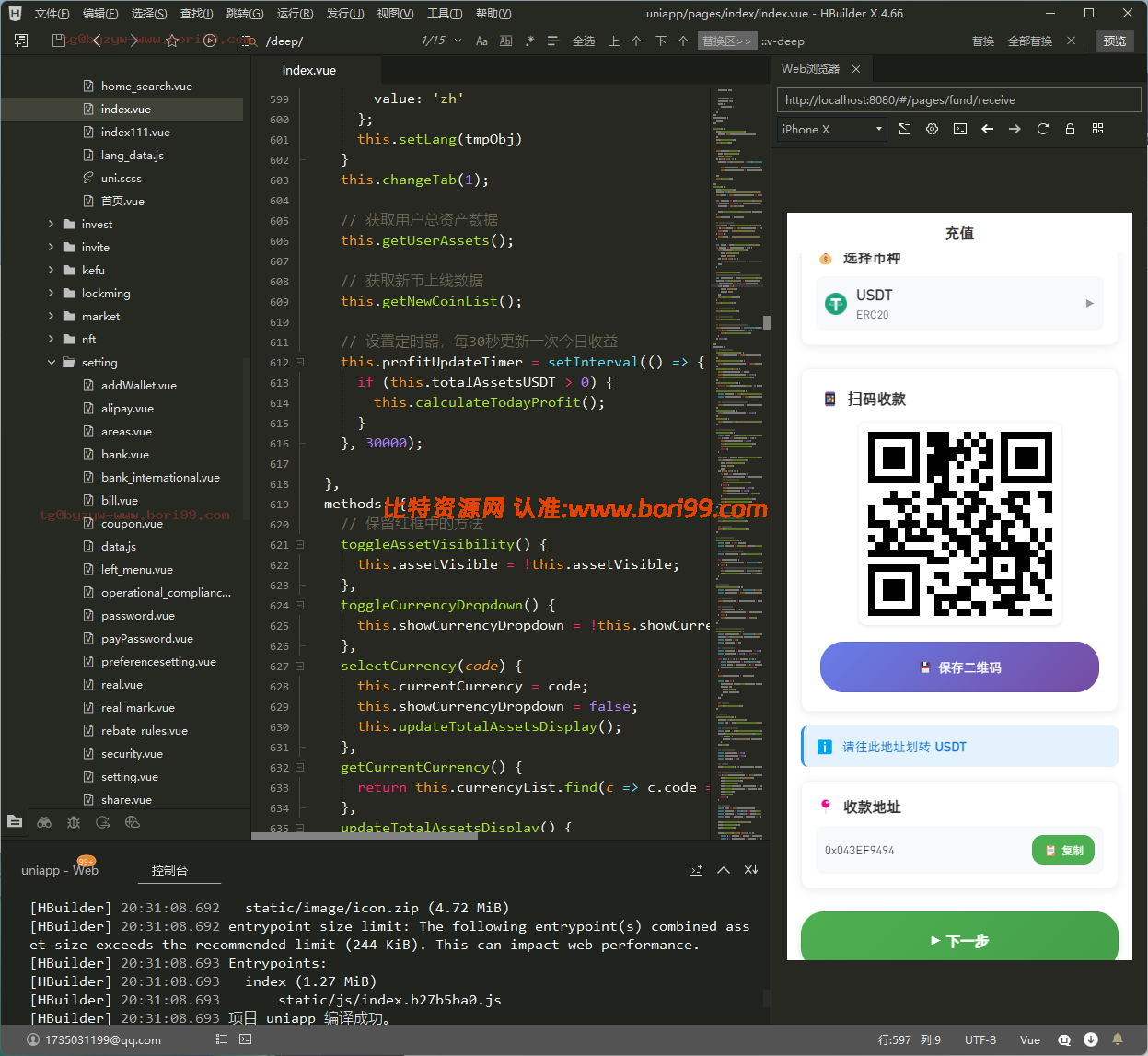Screen dimensions: 1148x1056
Task: Click the browser forward arrow
Action: (x=1015, y=129)
